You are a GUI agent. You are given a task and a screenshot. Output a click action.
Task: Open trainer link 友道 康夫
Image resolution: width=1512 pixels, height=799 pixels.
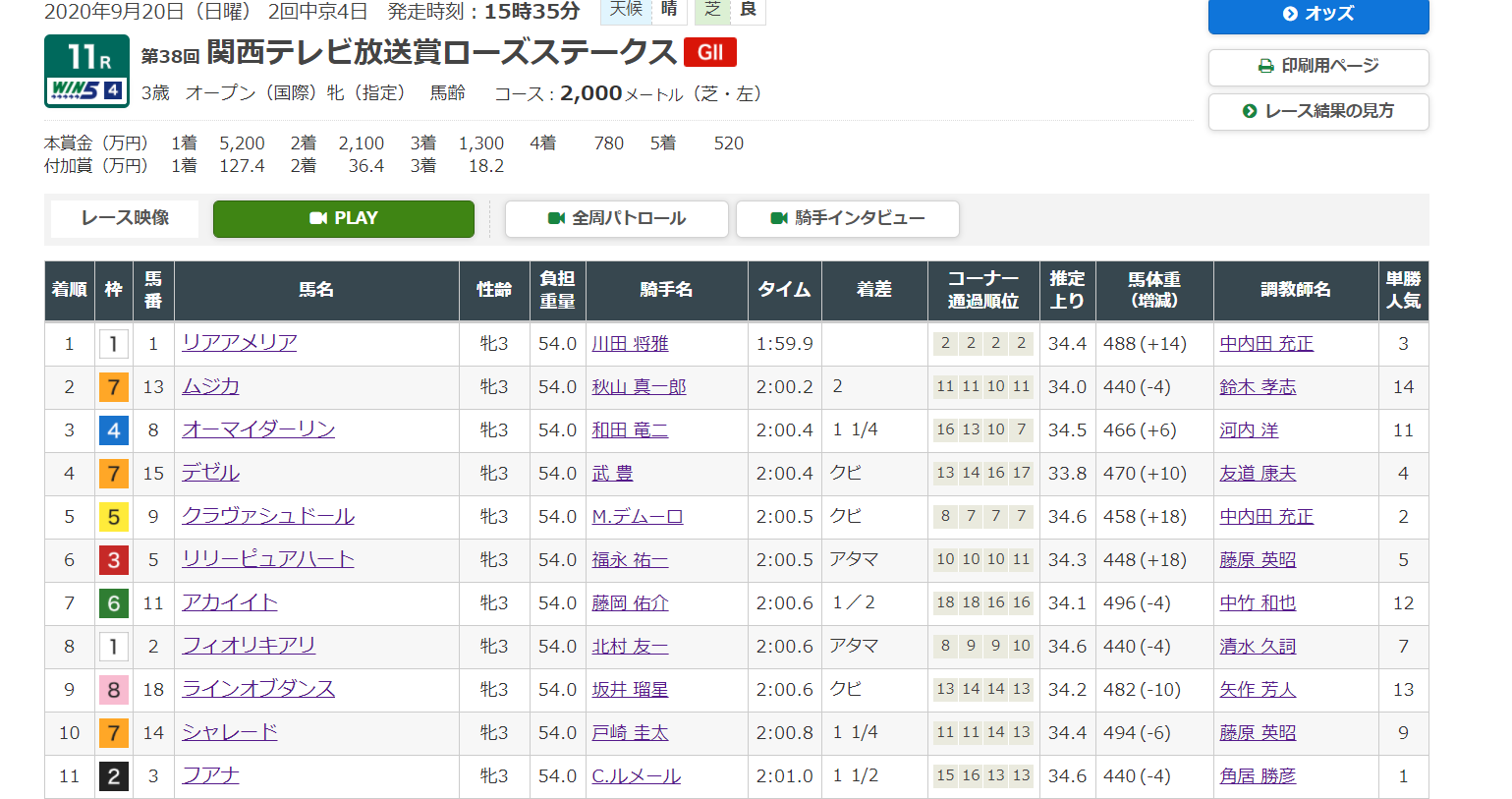click(1258, 474)
